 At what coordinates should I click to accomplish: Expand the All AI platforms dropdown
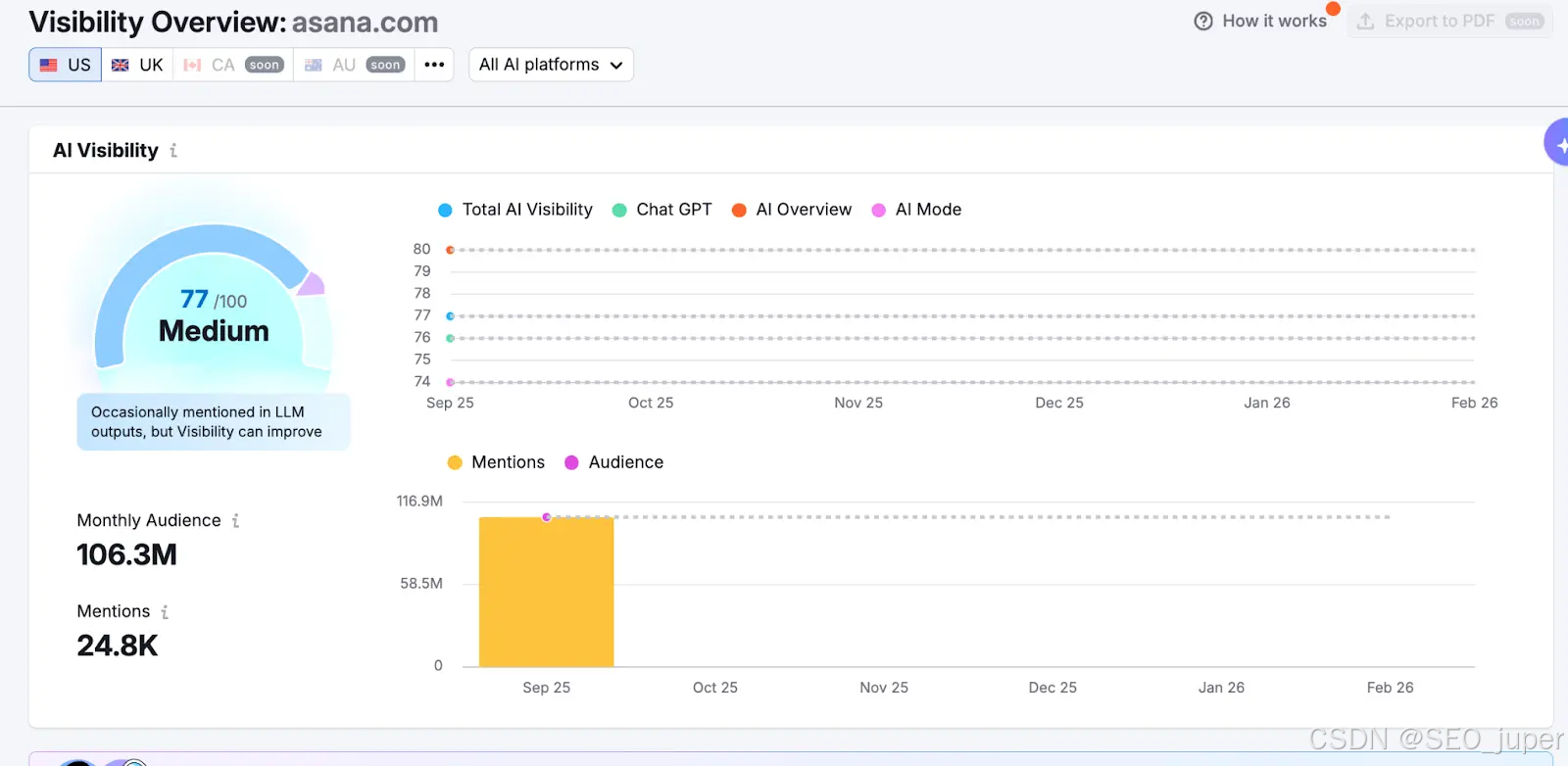551,65
